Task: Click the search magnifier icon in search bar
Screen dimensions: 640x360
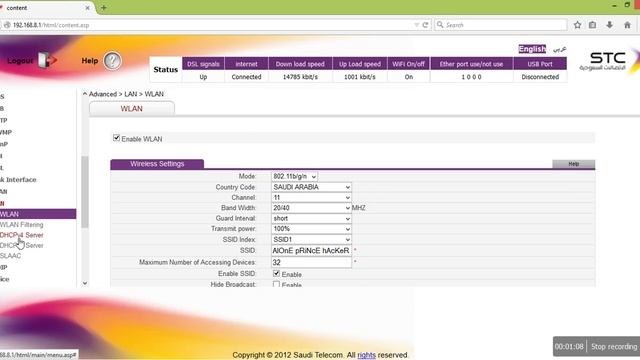Action: click(440, 25)
